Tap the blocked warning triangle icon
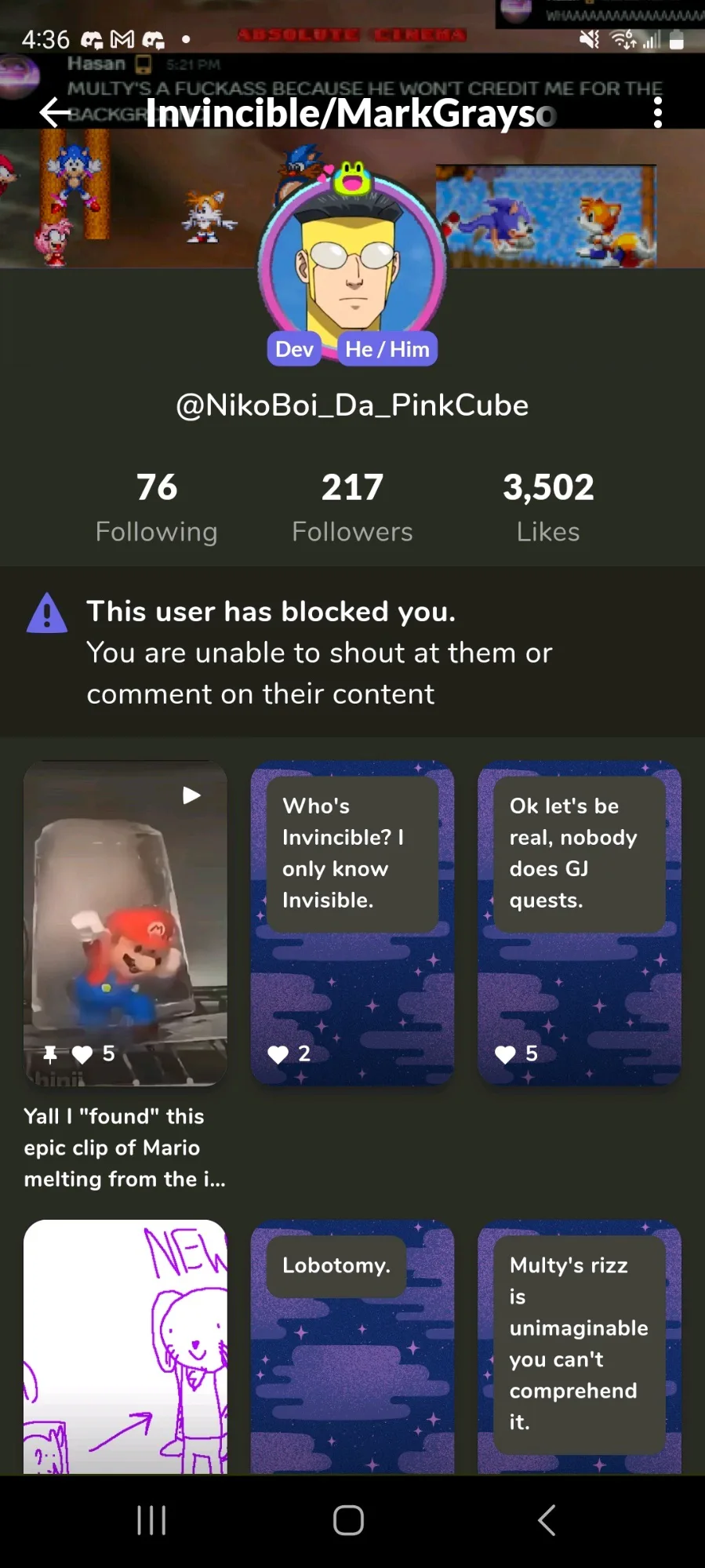The height and width of the screenshot is (1568, 705). coord(47,613)
